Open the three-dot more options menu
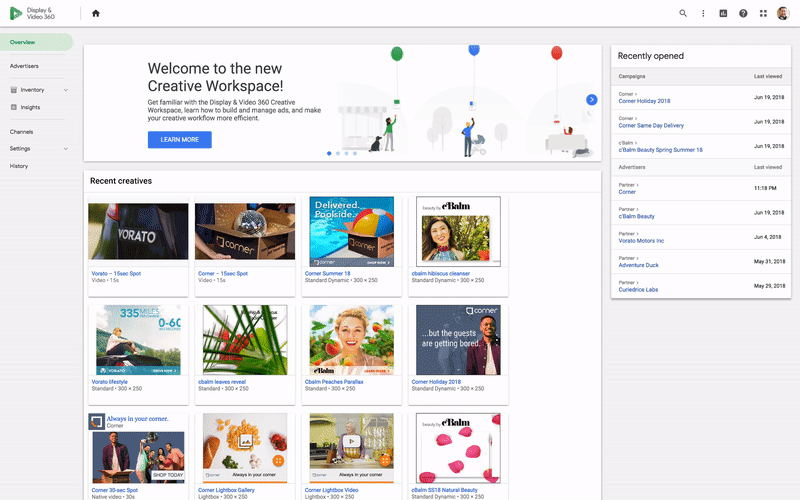 pos(703,13)
